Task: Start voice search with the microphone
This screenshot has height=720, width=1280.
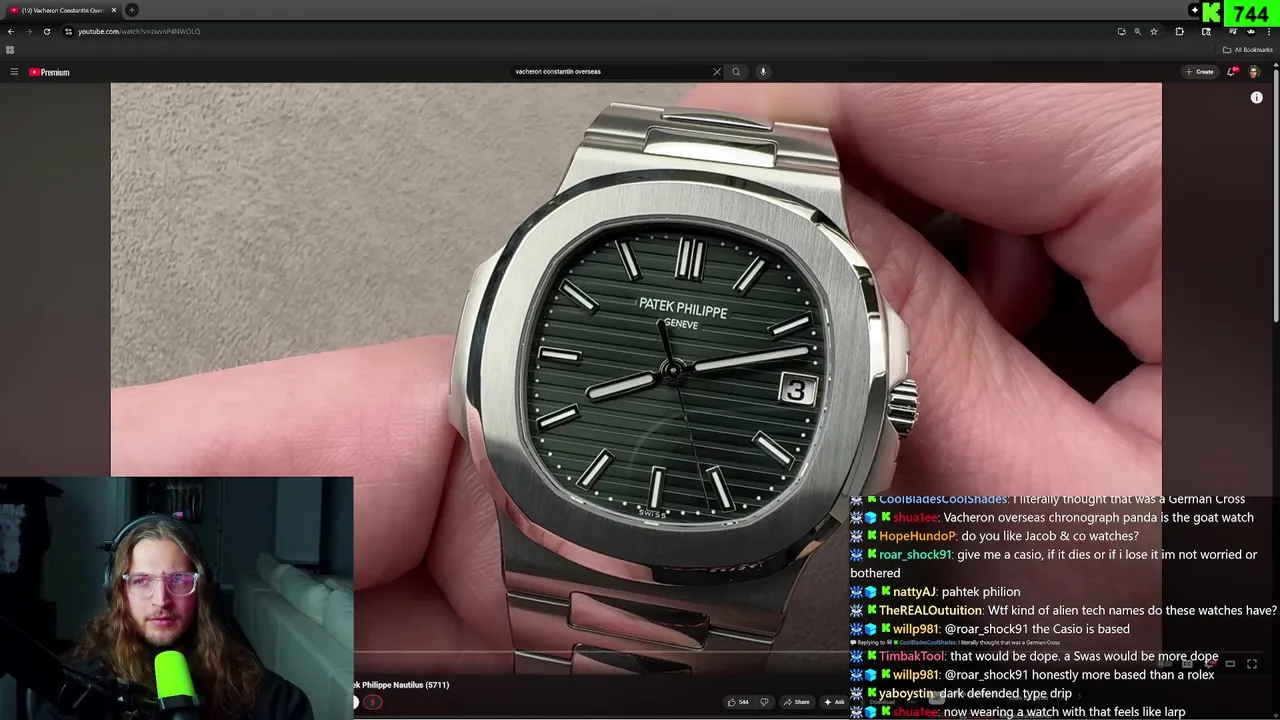Action: point(763,72)
